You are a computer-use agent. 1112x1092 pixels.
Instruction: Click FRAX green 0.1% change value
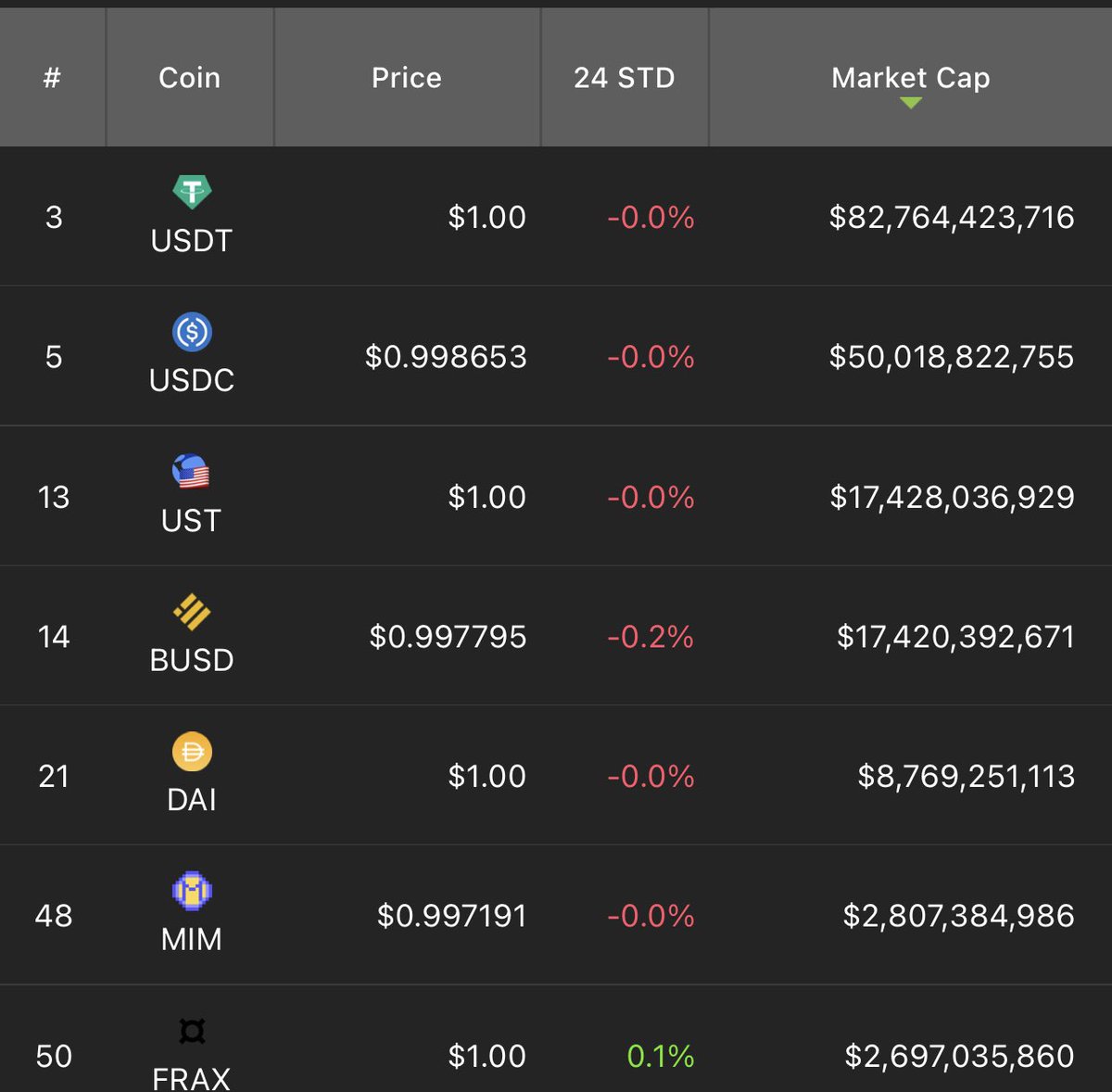(x=661, y=1056)
